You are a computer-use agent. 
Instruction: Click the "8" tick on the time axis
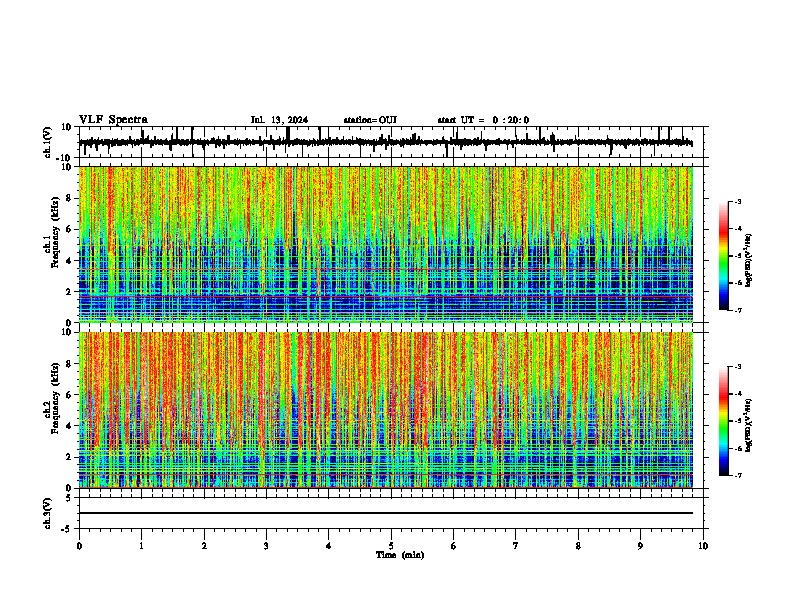click(578, 546)
